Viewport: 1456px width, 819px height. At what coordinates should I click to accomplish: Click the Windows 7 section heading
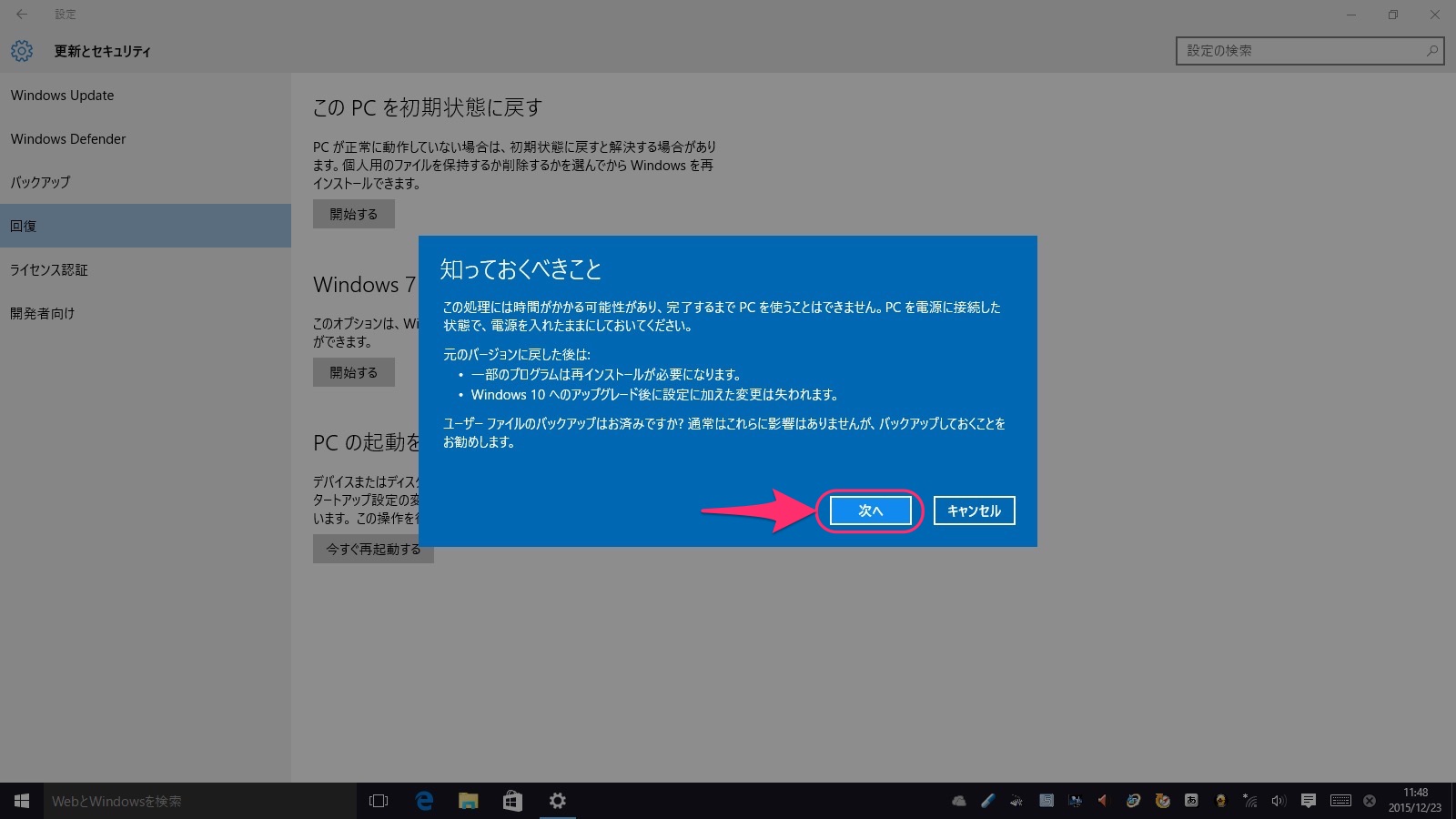tap(364, 285)
